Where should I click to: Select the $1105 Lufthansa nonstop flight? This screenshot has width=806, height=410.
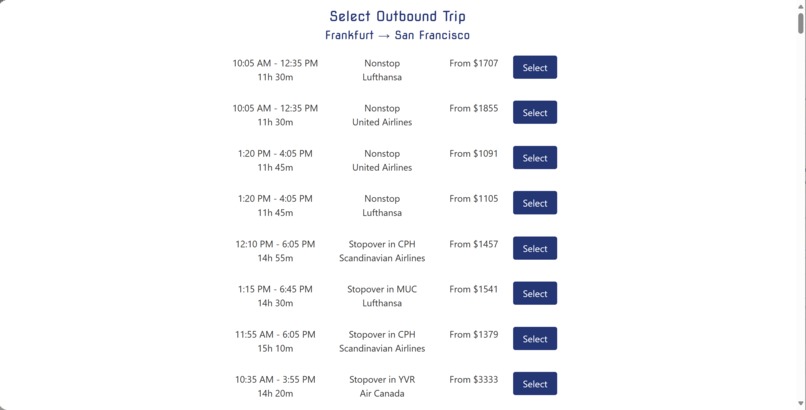(x=535, y=203)
